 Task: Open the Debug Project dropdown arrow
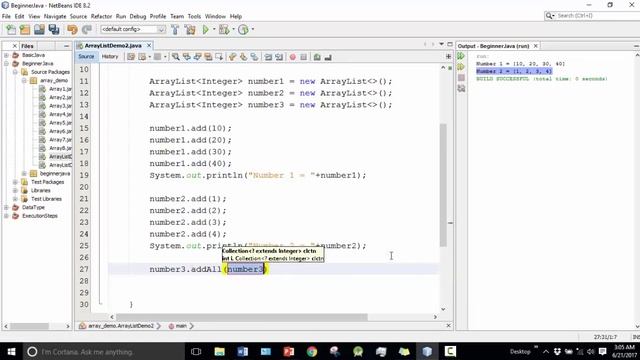pyautogui.click(x=233, y=29)
